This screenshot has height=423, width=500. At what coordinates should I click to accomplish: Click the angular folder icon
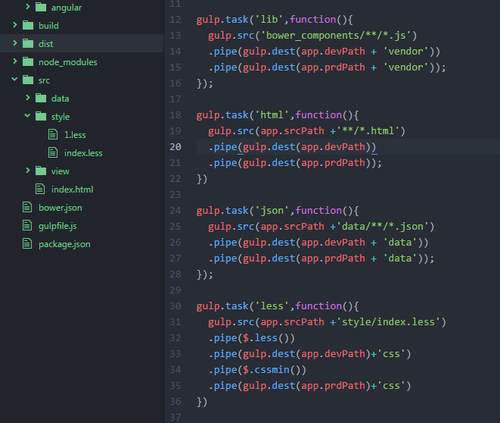[41, 7]
